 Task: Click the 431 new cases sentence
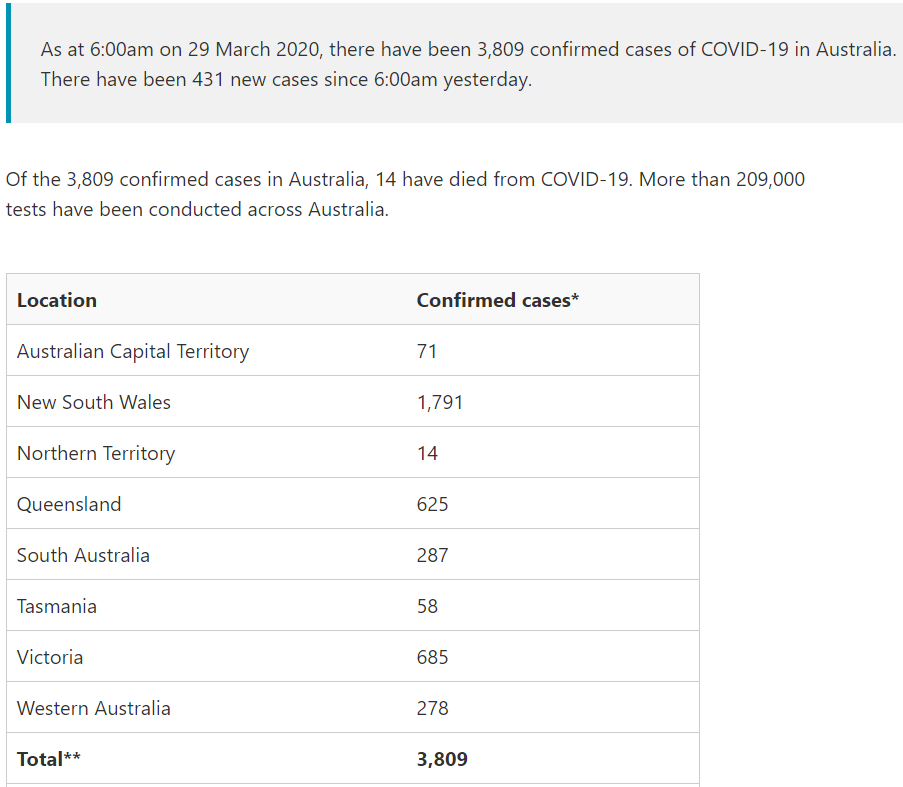286,79
